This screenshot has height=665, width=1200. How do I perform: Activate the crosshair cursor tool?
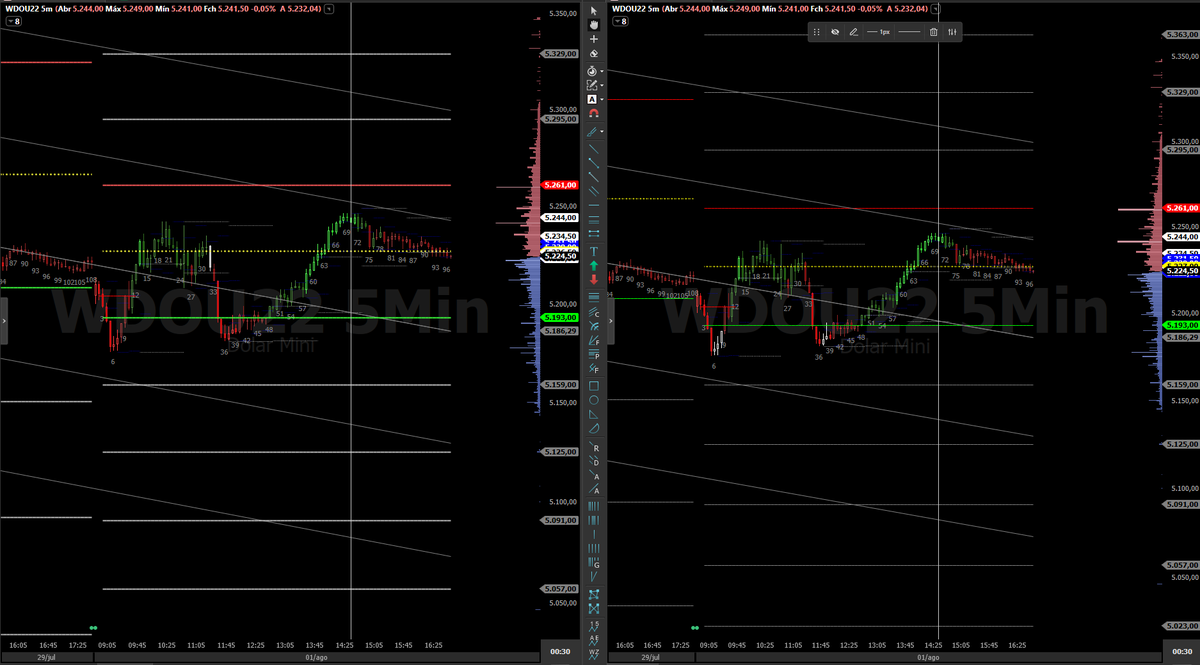[593, 39]
